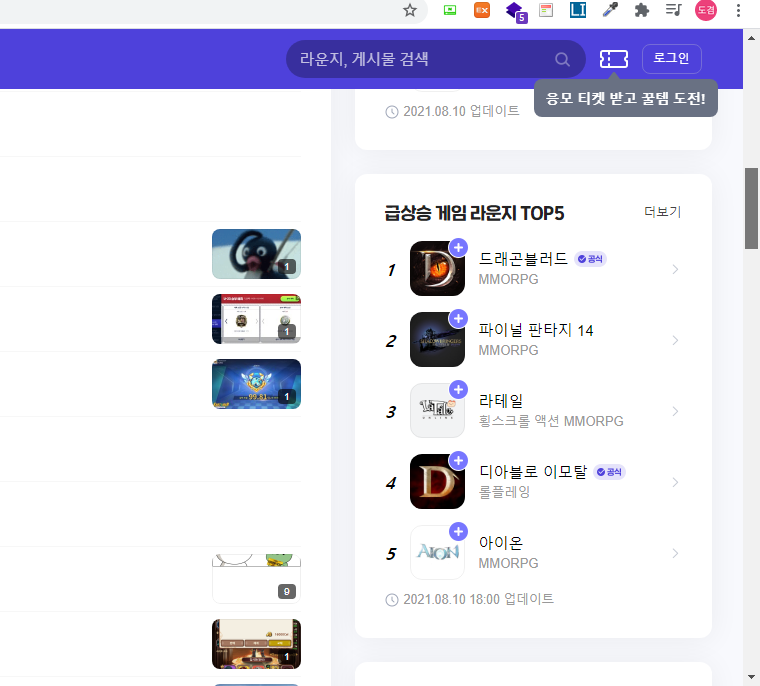Open the Chrome three-dot menu
This screenshot has width=760, height=686.
coord(738,10)
